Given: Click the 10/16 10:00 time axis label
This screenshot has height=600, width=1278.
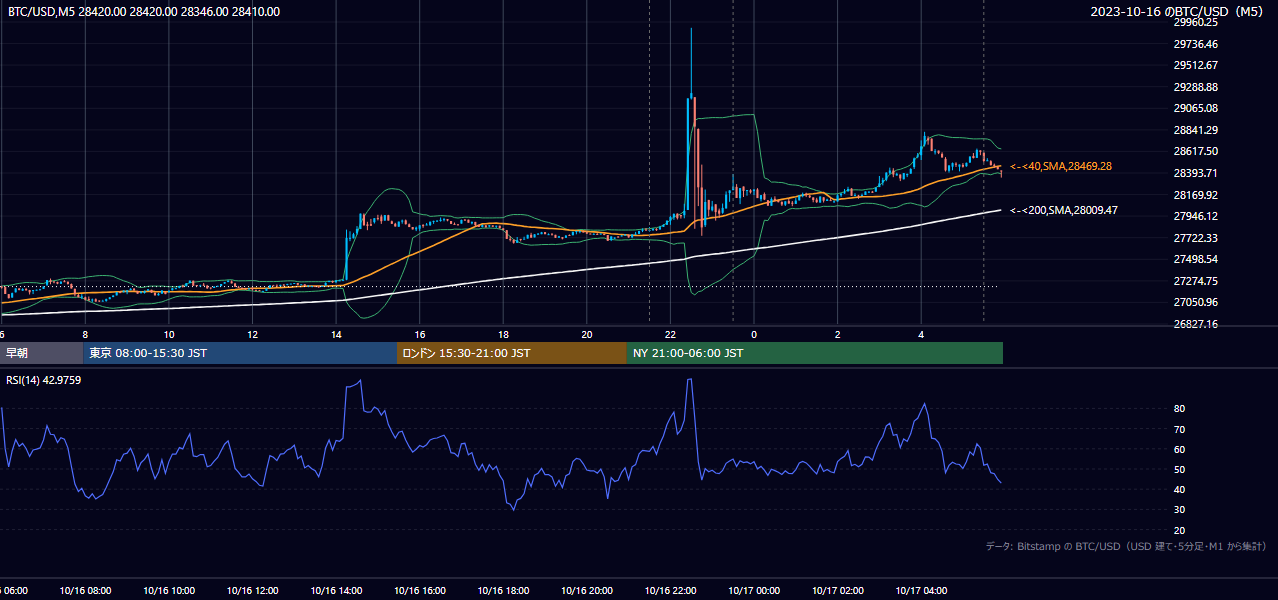Looking at the screenshot, I should [x=169, y=591].
